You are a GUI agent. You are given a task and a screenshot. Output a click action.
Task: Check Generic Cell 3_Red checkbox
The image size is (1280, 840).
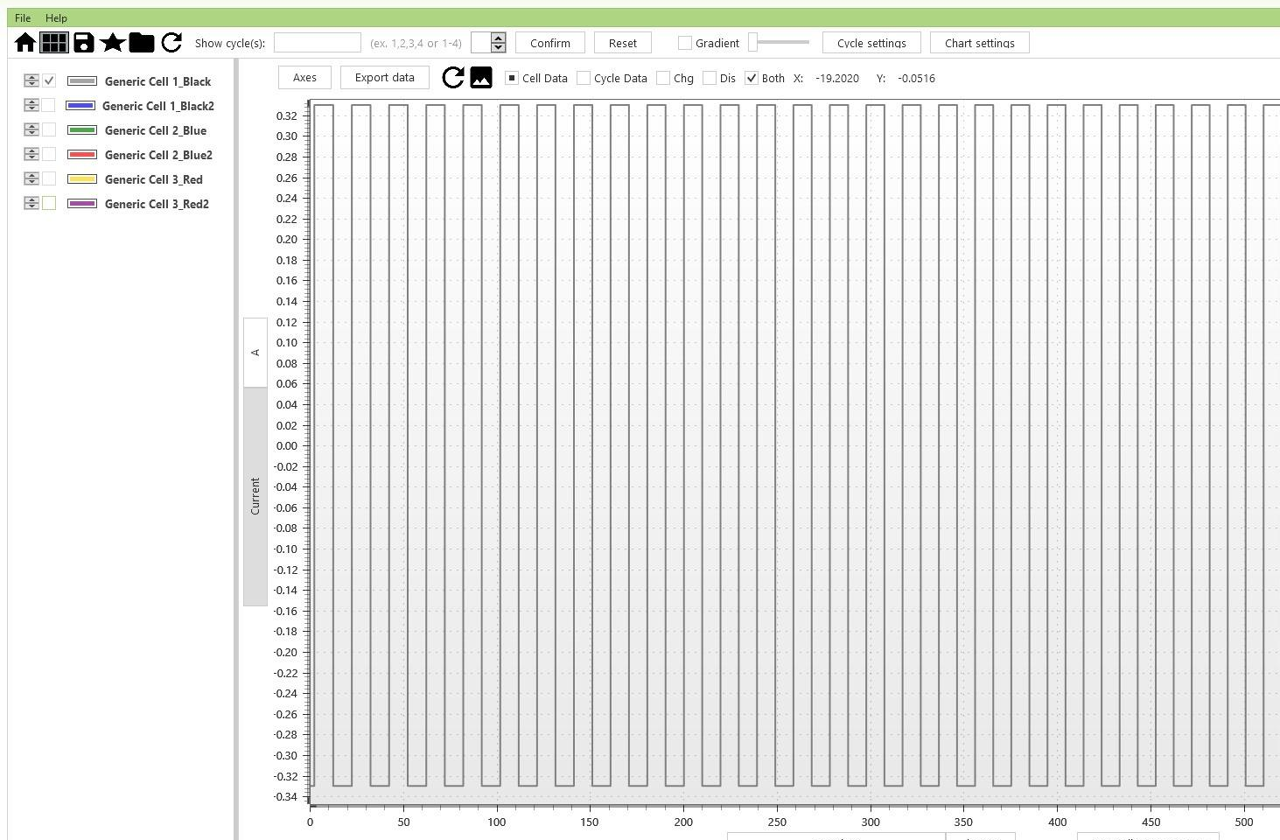(49, 179)
